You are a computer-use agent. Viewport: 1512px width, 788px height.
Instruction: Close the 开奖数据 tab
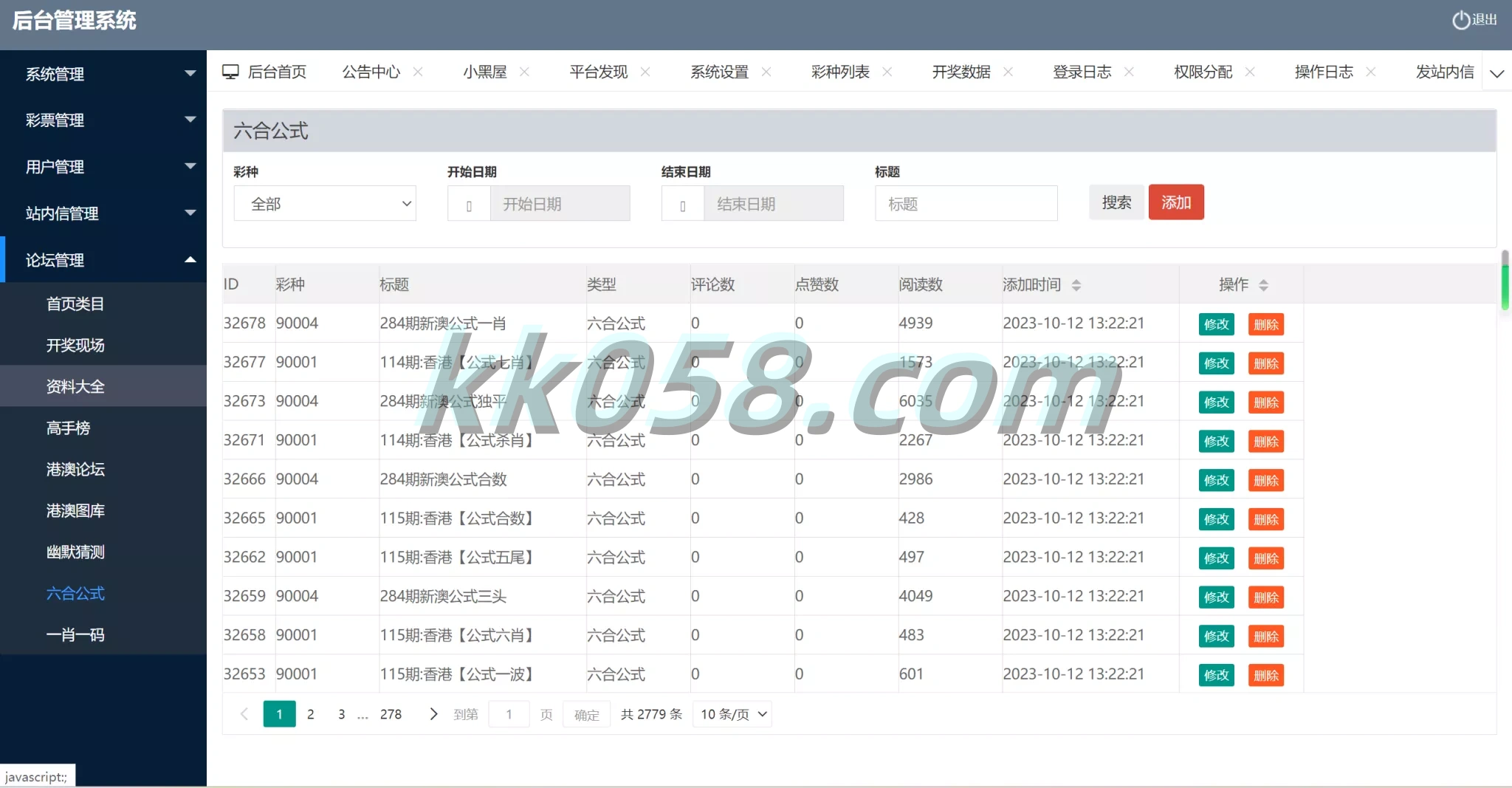(1008, 72)
